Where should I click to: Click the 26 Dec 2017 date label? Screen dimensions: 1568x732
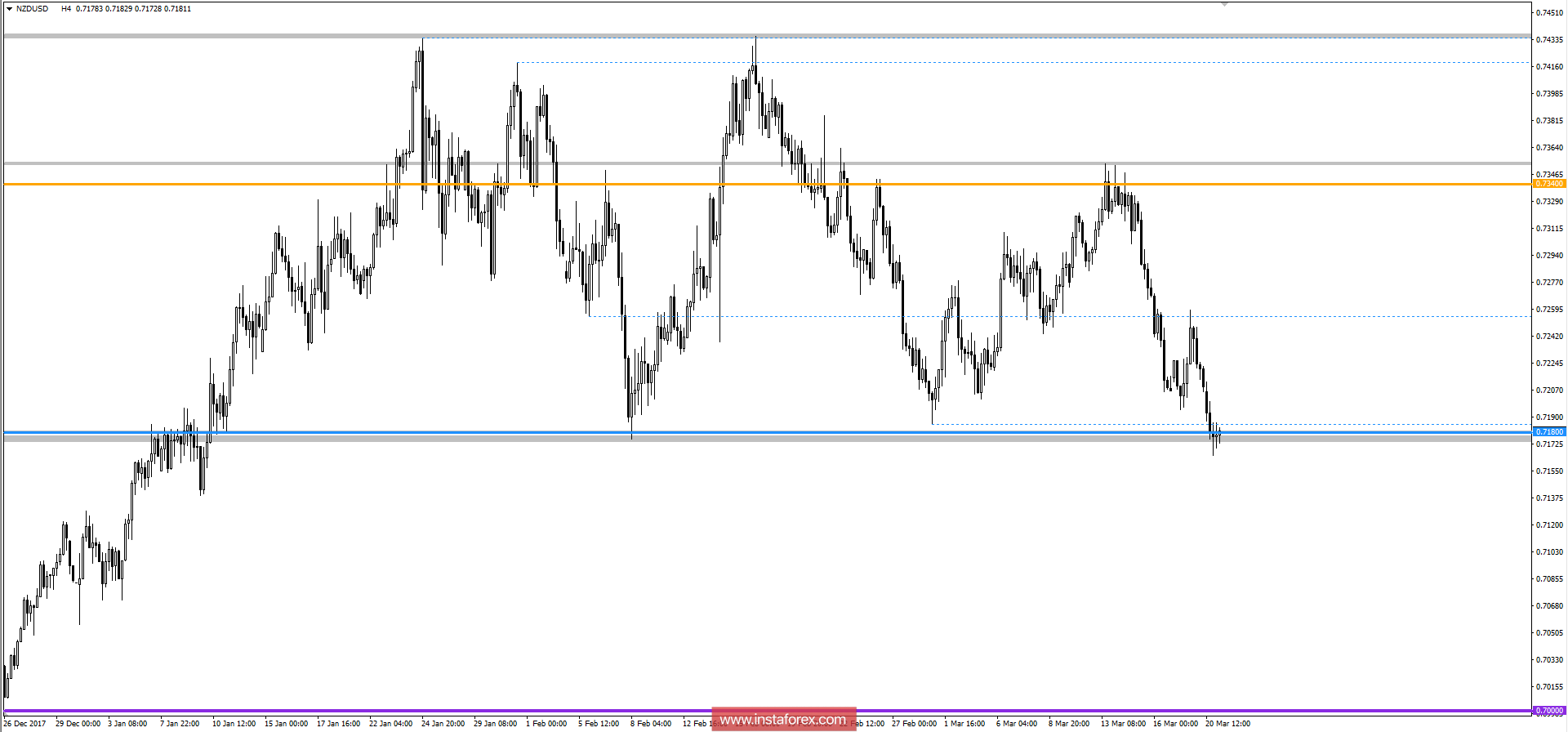(24, 724)
